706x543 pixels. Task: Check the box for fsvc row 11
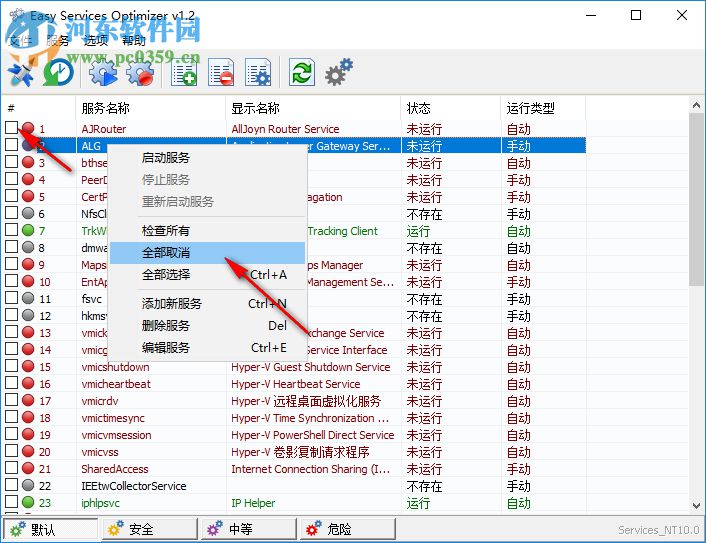(11, 298)
